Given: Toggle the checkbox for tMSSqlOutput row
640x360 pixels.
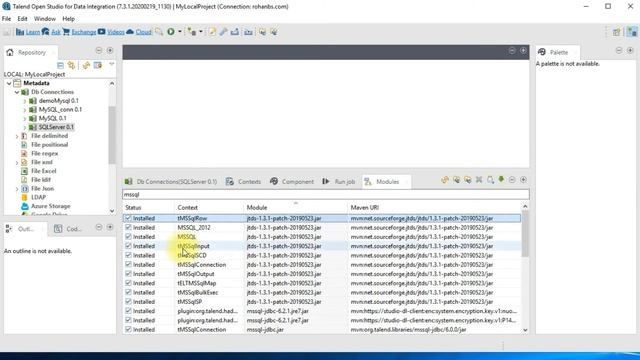Looking at the screenshot, I should coord(128,273).
